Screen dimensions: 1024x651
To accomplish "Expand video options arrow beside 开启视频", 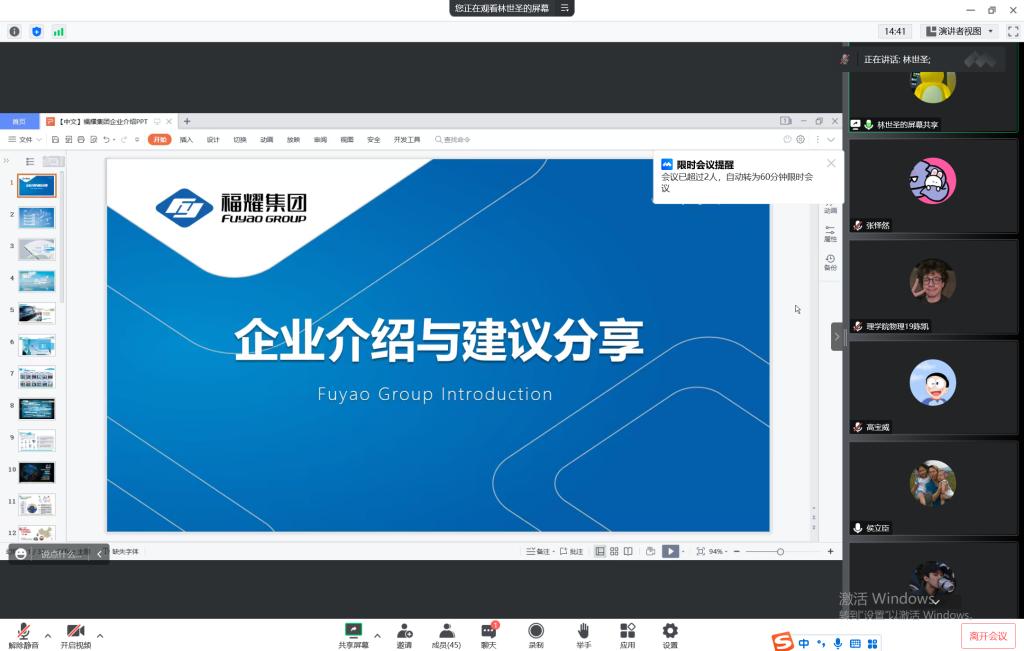I will click(99, 634).
